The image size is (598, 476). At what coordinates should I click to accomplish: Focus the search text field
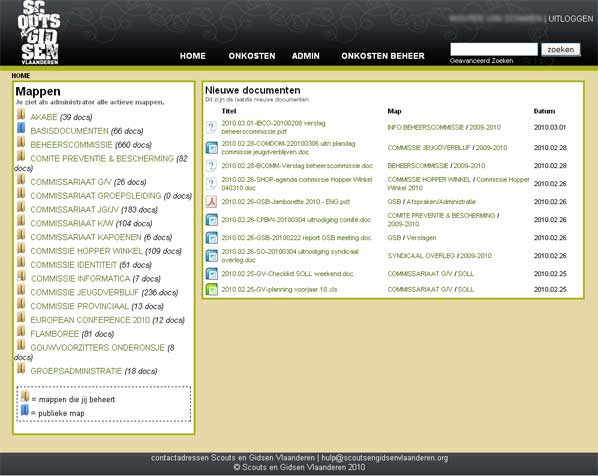tap(494, 50)
